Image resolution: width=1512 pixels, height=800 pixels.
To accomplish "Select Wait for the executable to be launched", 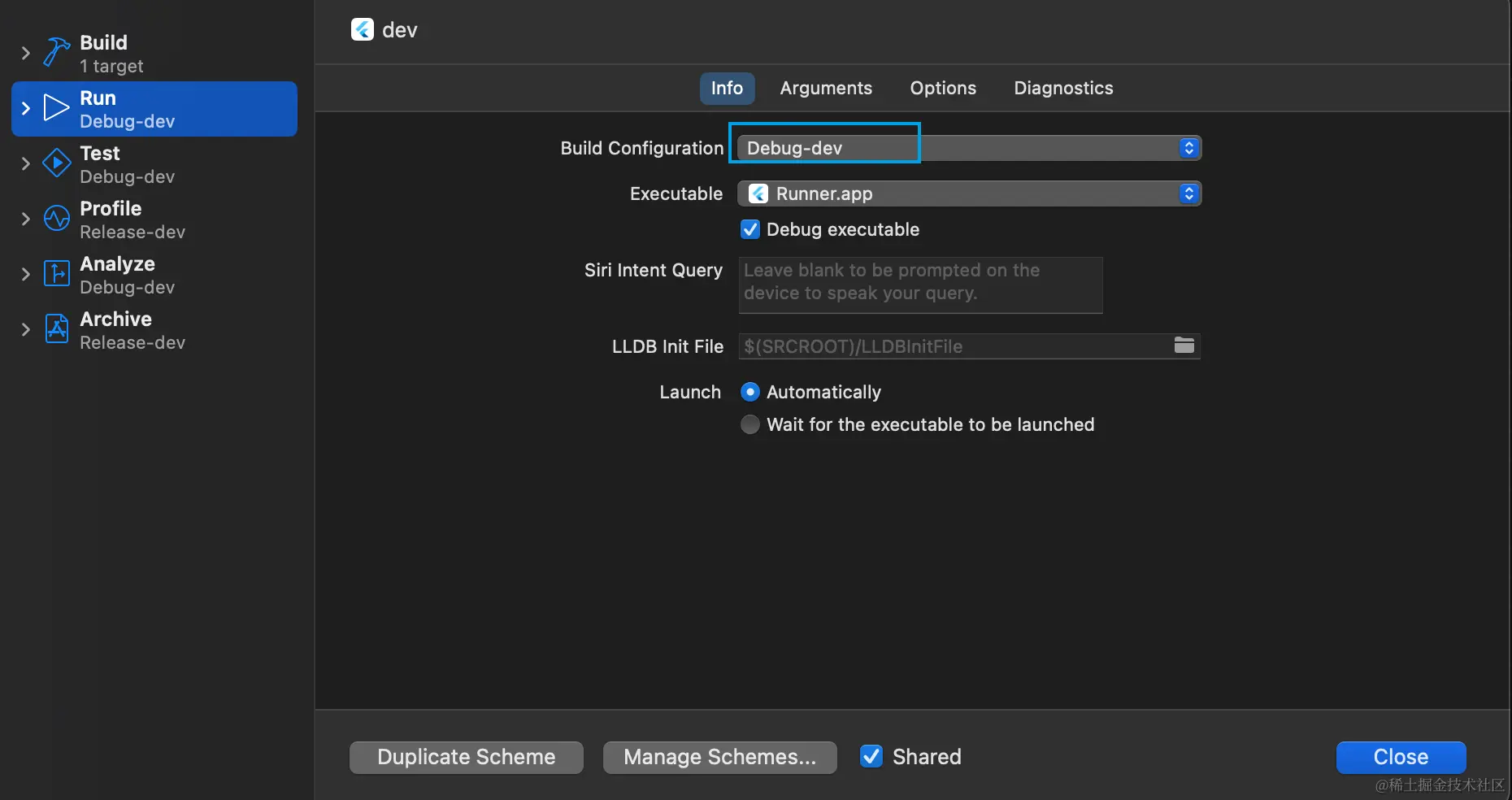I will click(750, 424).
